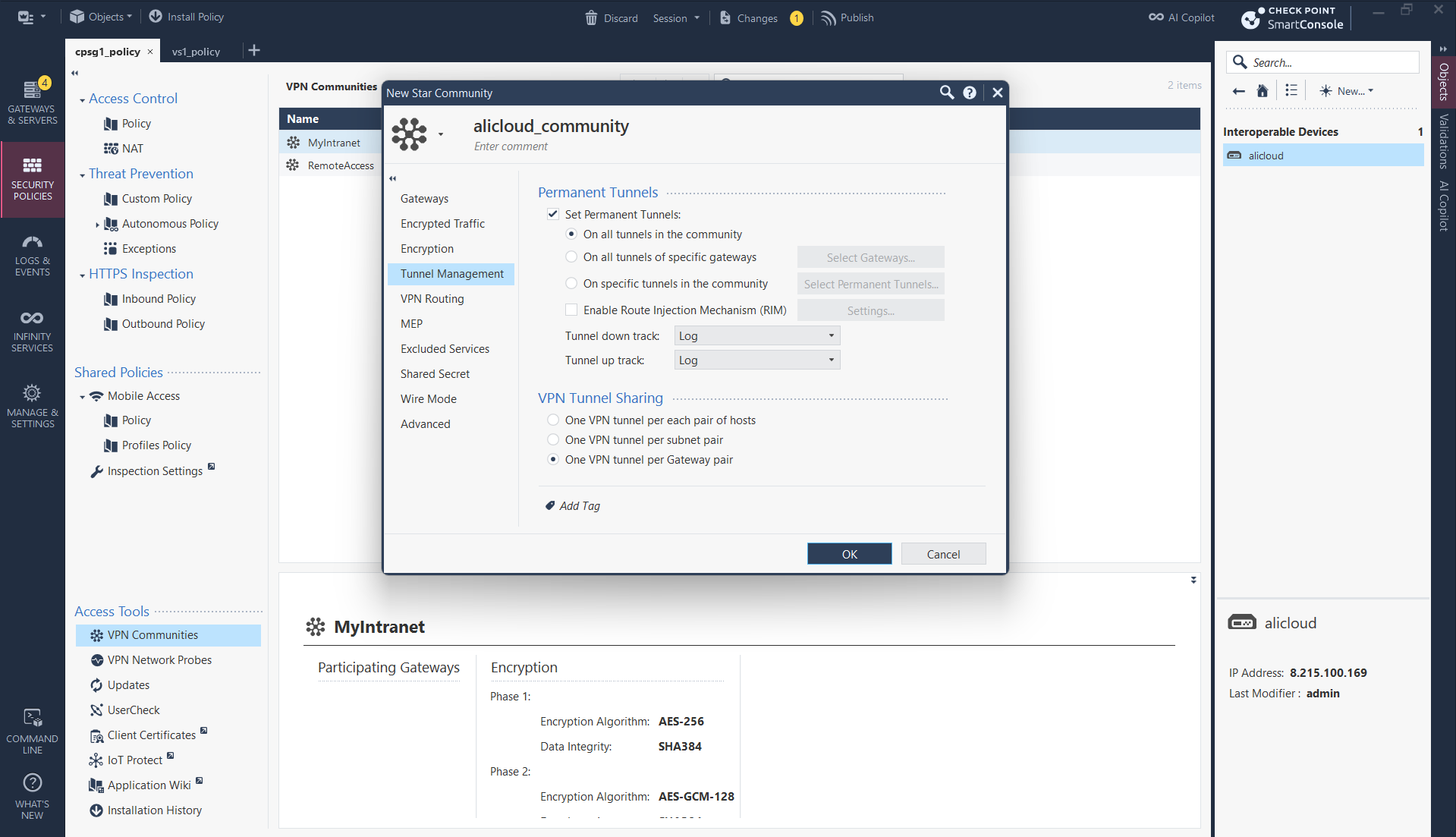
Task: Click the home icon in Objects panel
Action: [1262, 91]
